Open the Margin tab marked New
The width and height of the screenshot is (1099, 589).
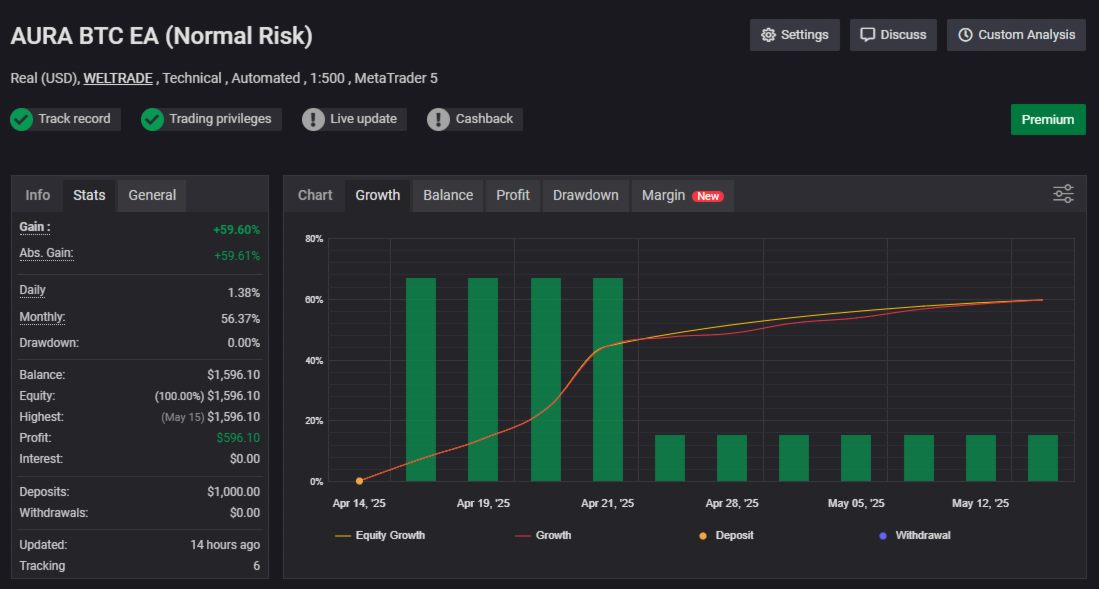681,195
